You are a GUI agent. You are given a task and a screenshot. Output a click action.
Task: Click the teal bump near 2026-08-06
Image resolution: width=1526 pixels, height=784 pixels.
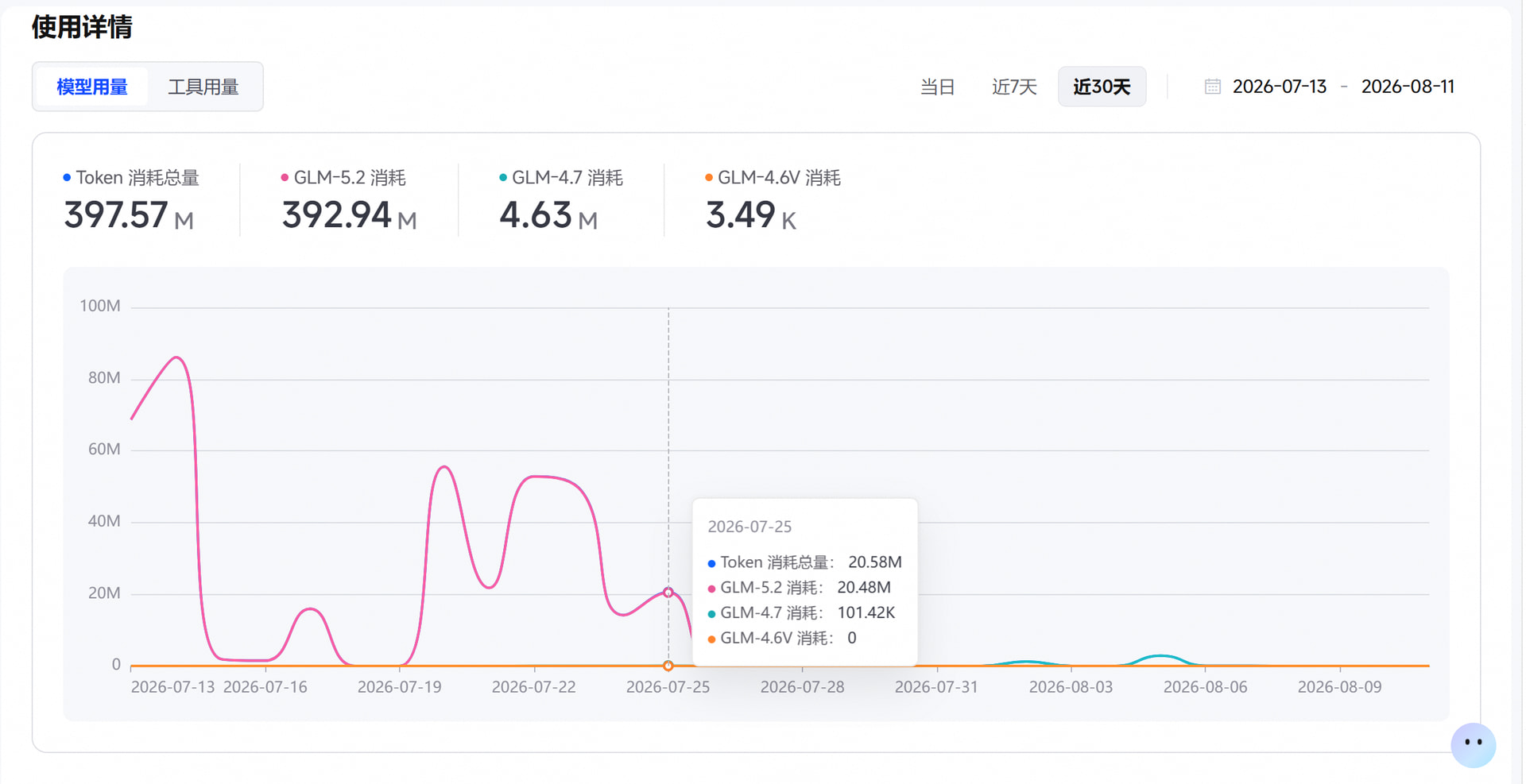pyautogui.click(x=1161, y=656)
